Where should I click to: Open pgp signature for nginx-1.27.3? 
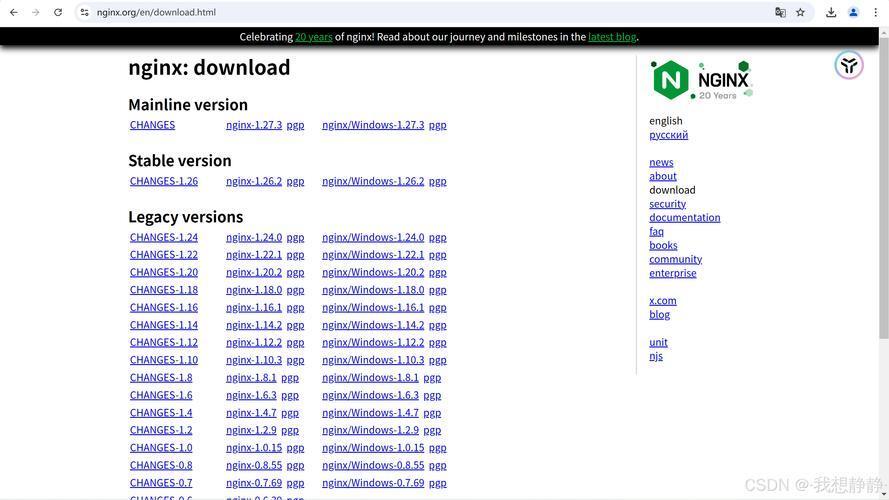click(295, 125)
